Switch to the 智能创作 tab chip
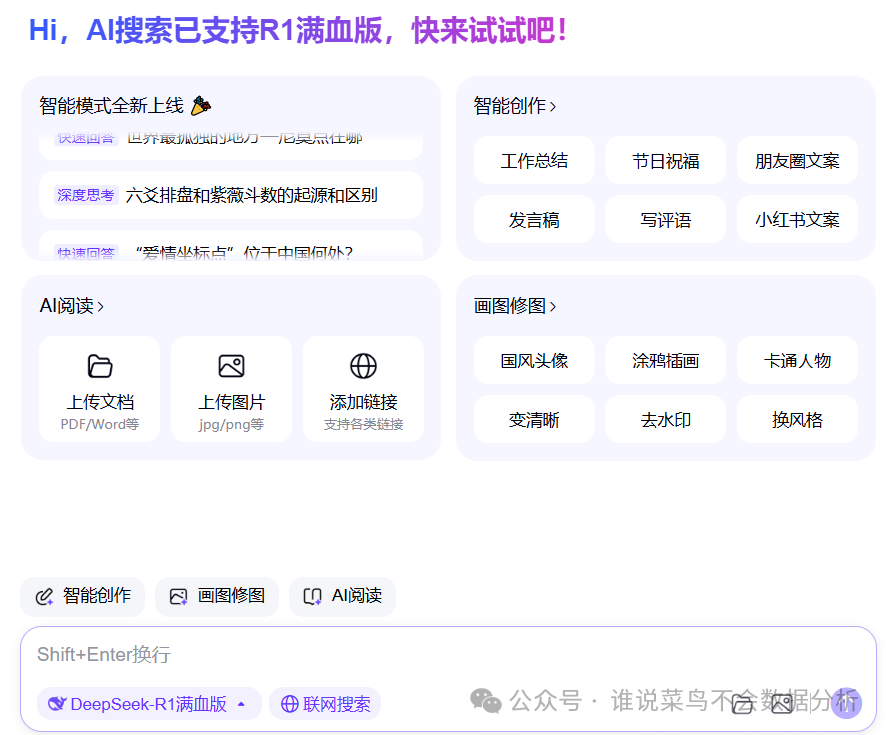This screenshot has width=886, height=735. pyautogui.click(x=82, y=596)
